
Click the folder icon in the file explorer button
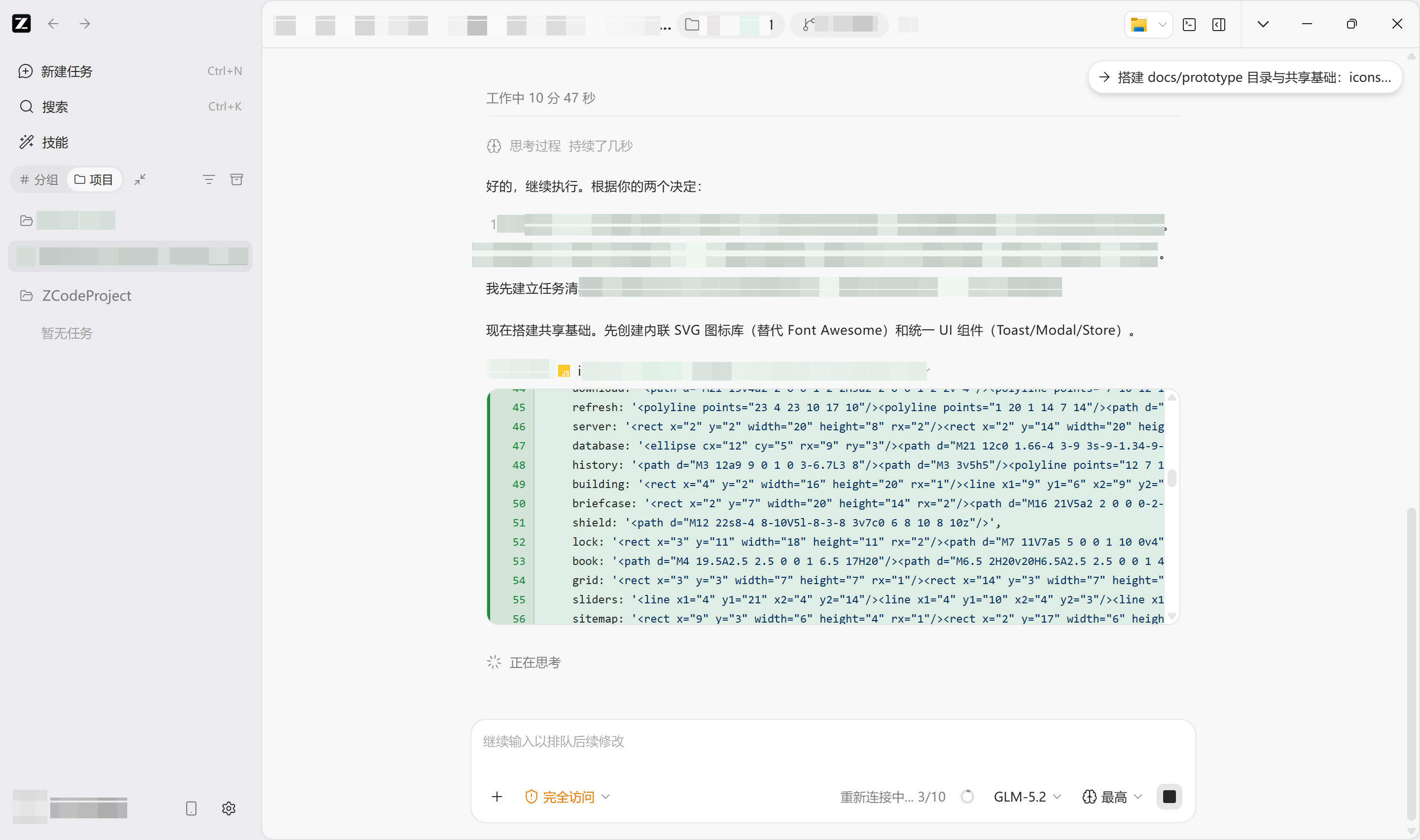coord(1139,24)
